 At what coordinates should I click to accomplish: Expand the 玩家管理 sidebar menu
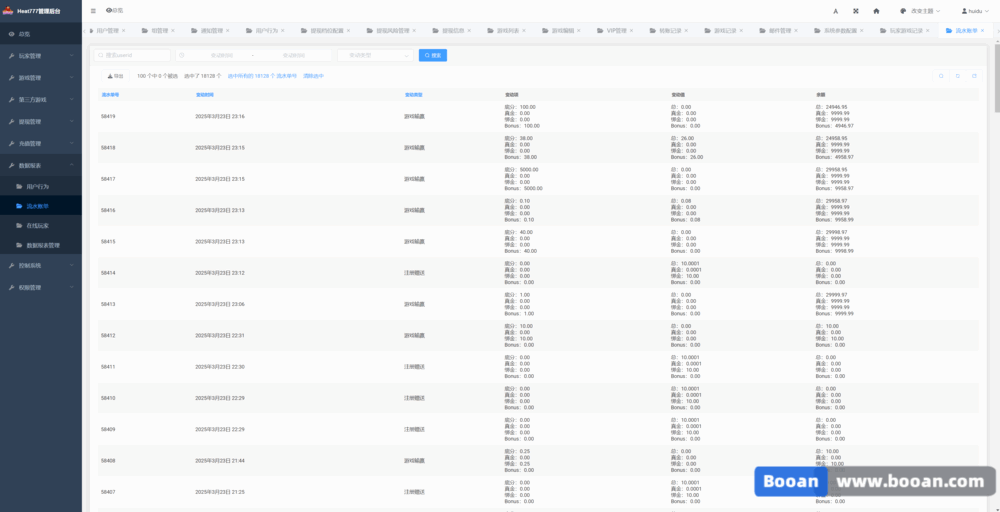pos(40,56)
